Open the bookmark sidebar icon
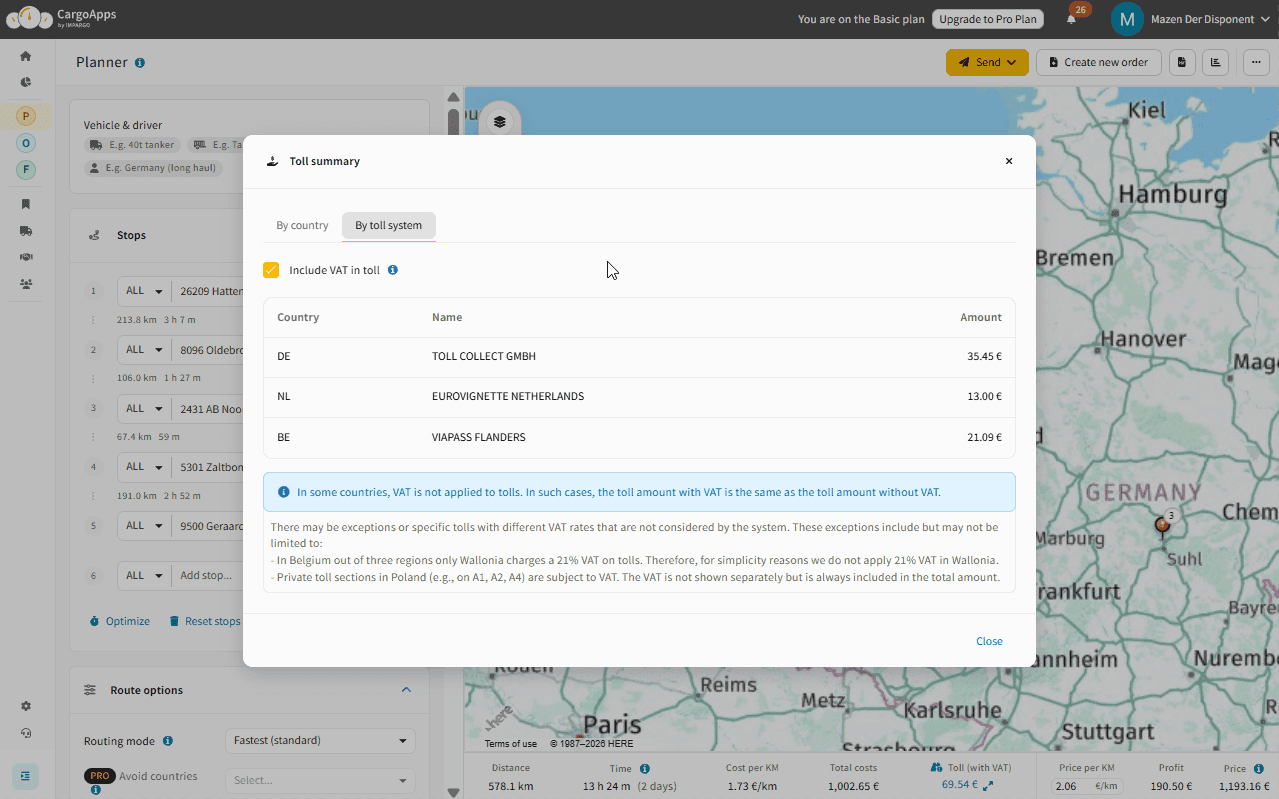Image resolution: width=1279 pixels, height=799 pixels. tap(26, 204)
